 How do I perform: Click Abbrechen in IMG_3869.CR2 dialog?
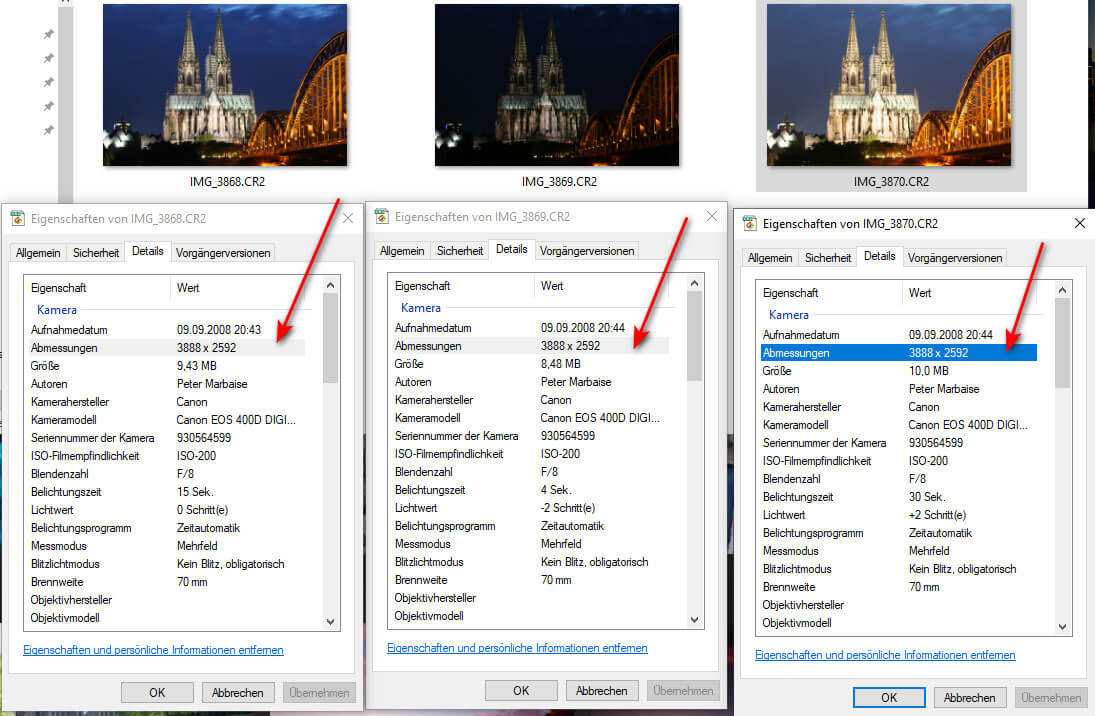(x=601, y=690)
